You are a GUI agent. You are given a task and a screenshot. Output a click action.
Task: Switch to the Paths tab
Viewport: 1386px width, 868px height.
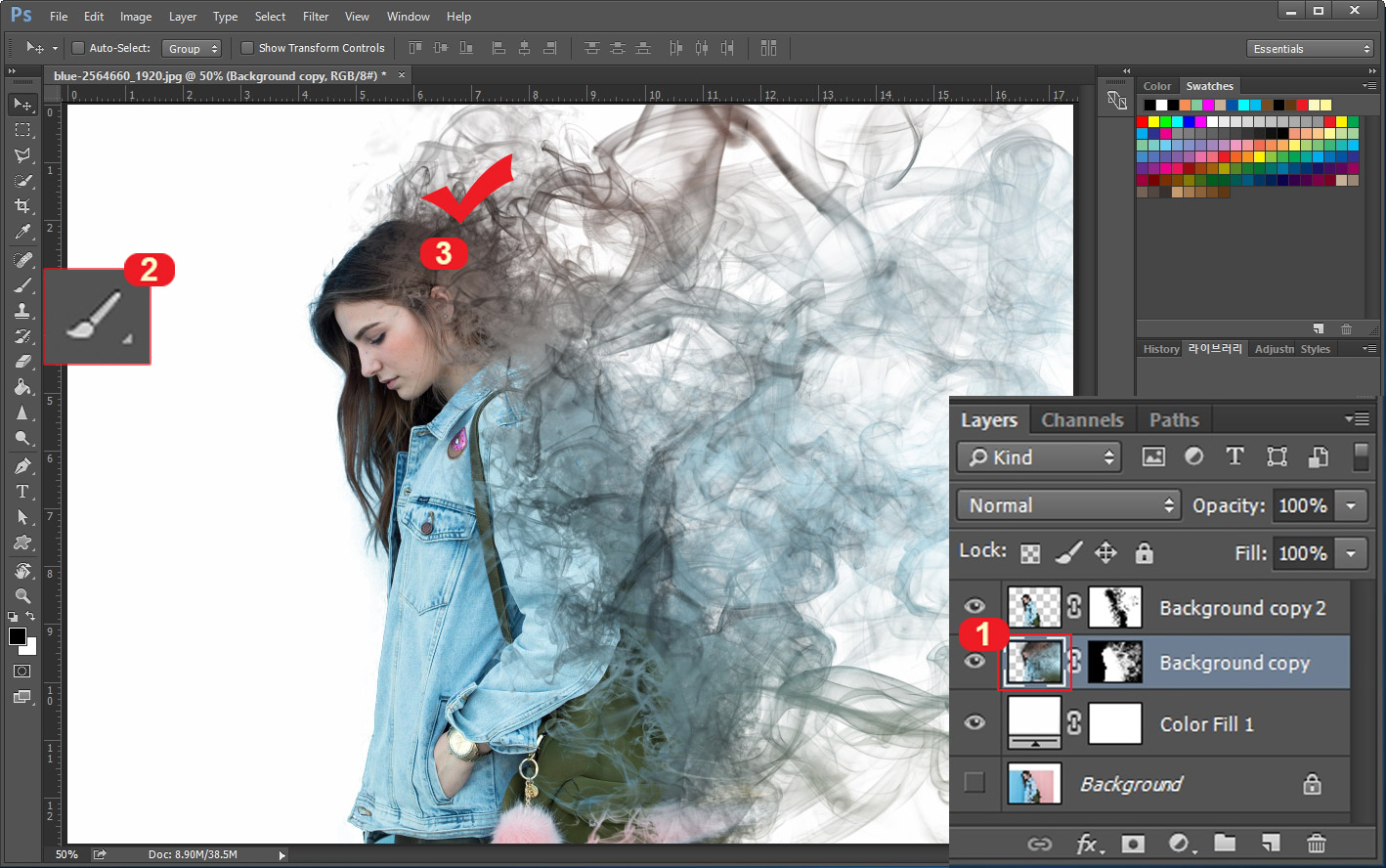[x=1174, y=420]
